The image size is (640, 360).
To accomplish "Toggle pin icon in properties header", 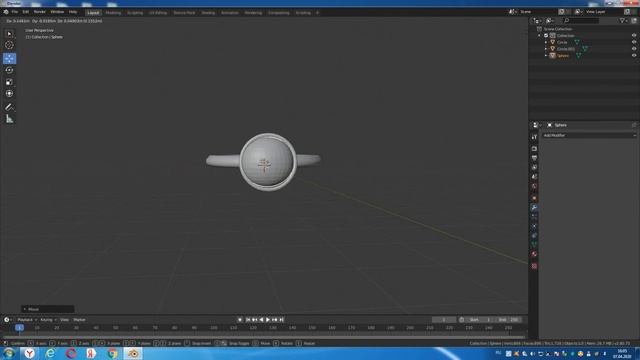I will [634, 125].
